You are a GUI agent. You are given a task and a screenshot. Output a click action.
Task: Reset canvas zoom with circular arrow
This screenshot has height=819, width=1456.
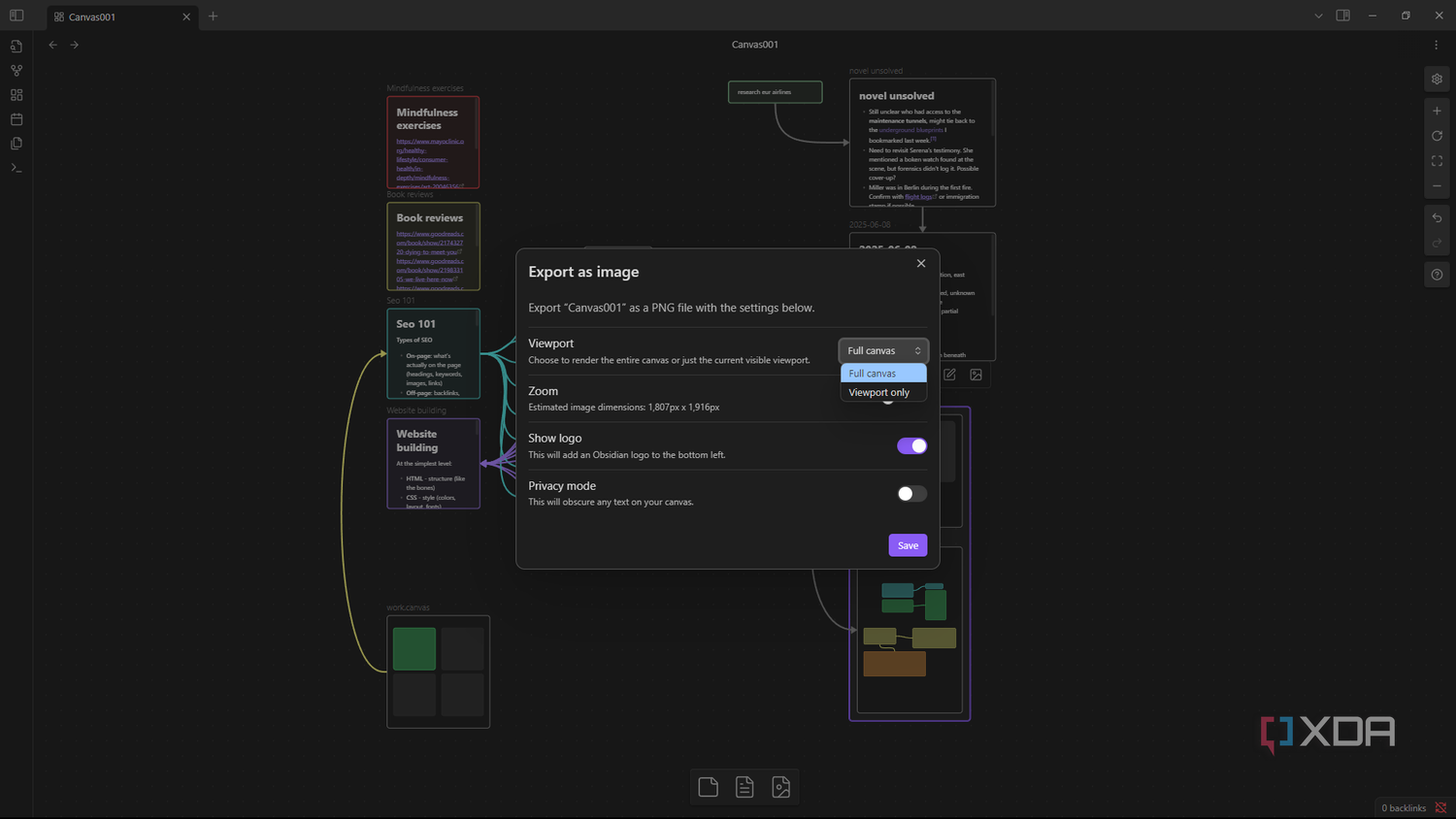[1437, 136]
